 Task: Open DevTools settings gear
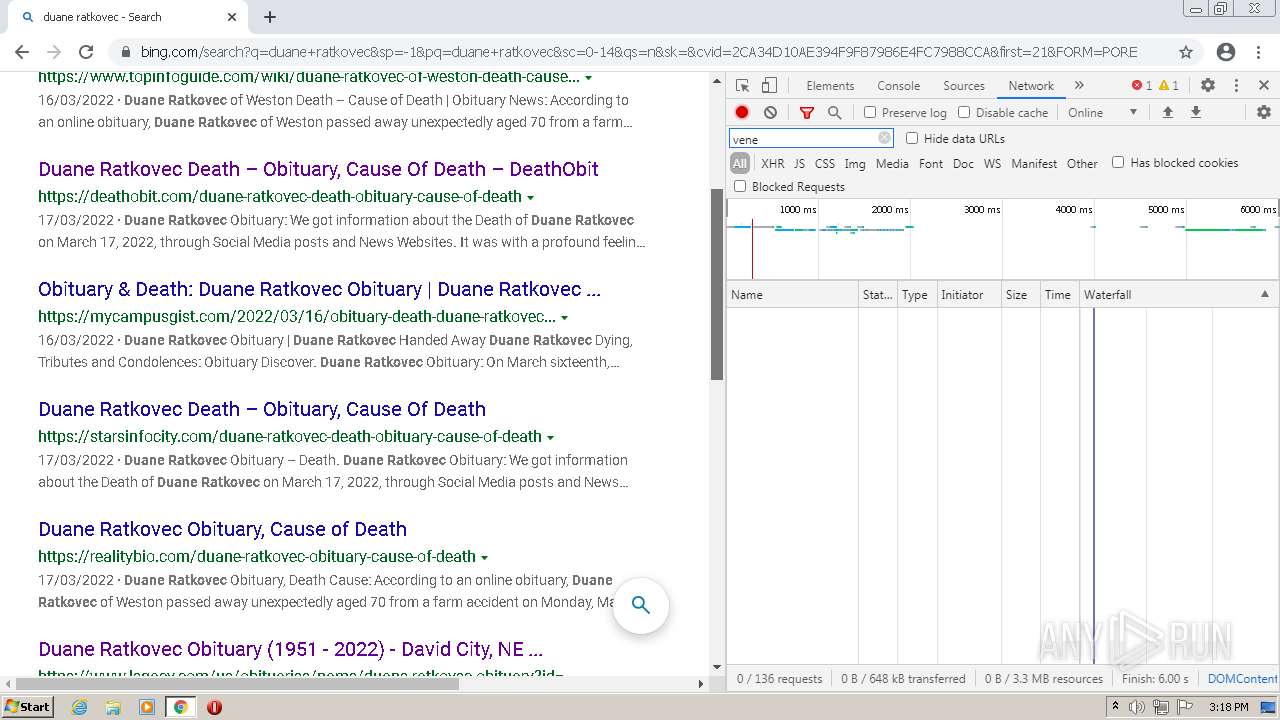point(1208,85)
